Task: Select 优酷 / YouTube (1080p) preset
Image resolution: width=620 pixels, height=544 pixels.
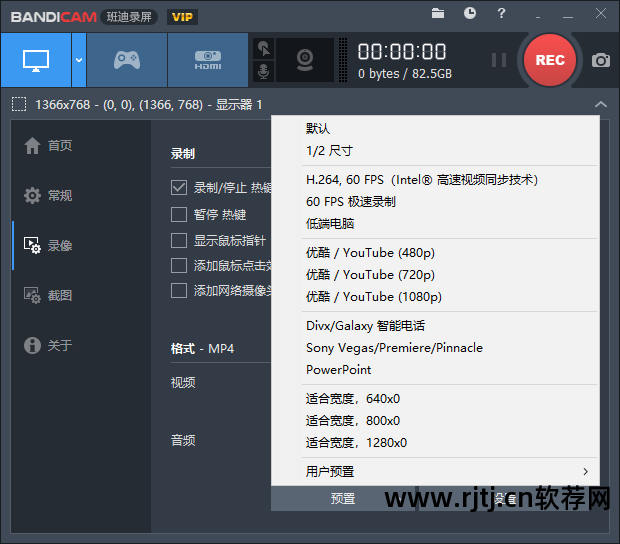Action: click(x=435, y=297)
